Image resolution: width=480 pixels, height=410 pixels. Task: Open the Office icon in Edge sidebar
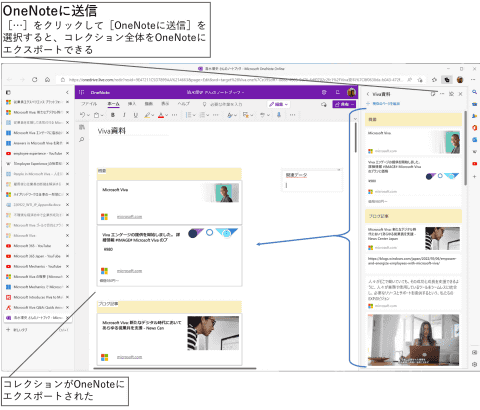[x=474, y=128]
